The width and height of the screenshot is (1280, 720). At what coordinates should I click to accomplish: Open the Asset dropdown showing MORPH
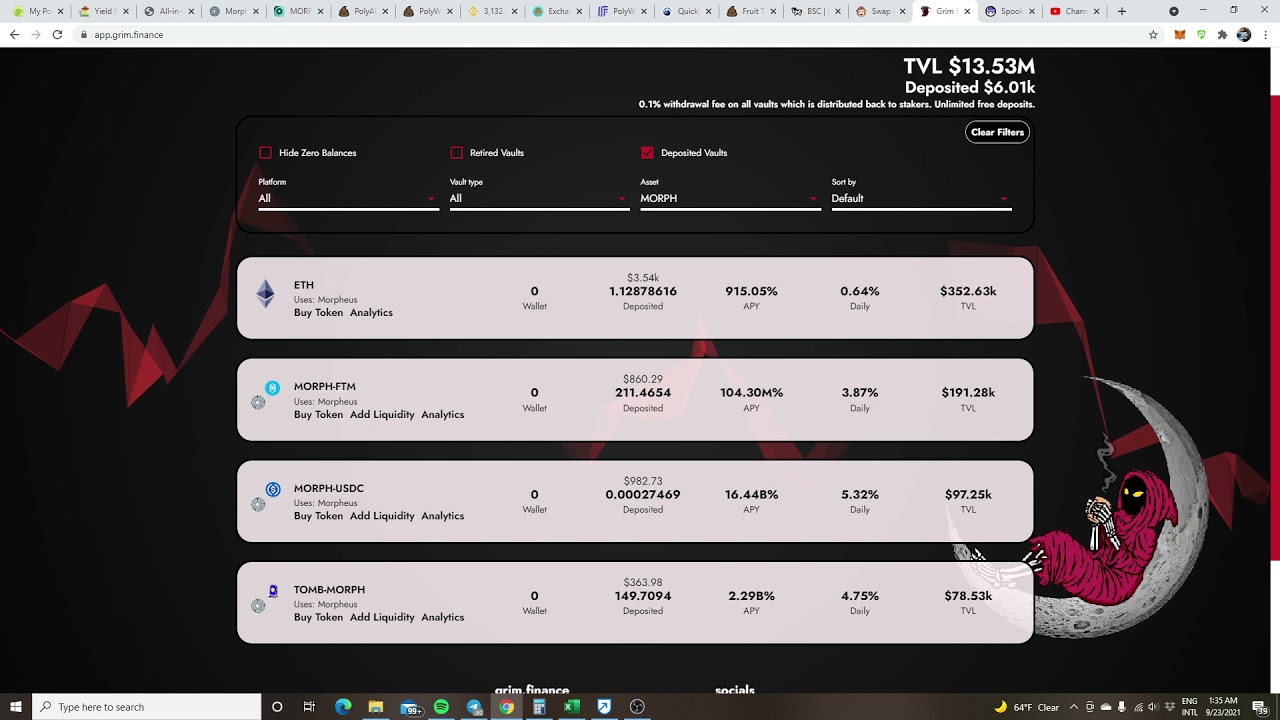click(730, 198)
